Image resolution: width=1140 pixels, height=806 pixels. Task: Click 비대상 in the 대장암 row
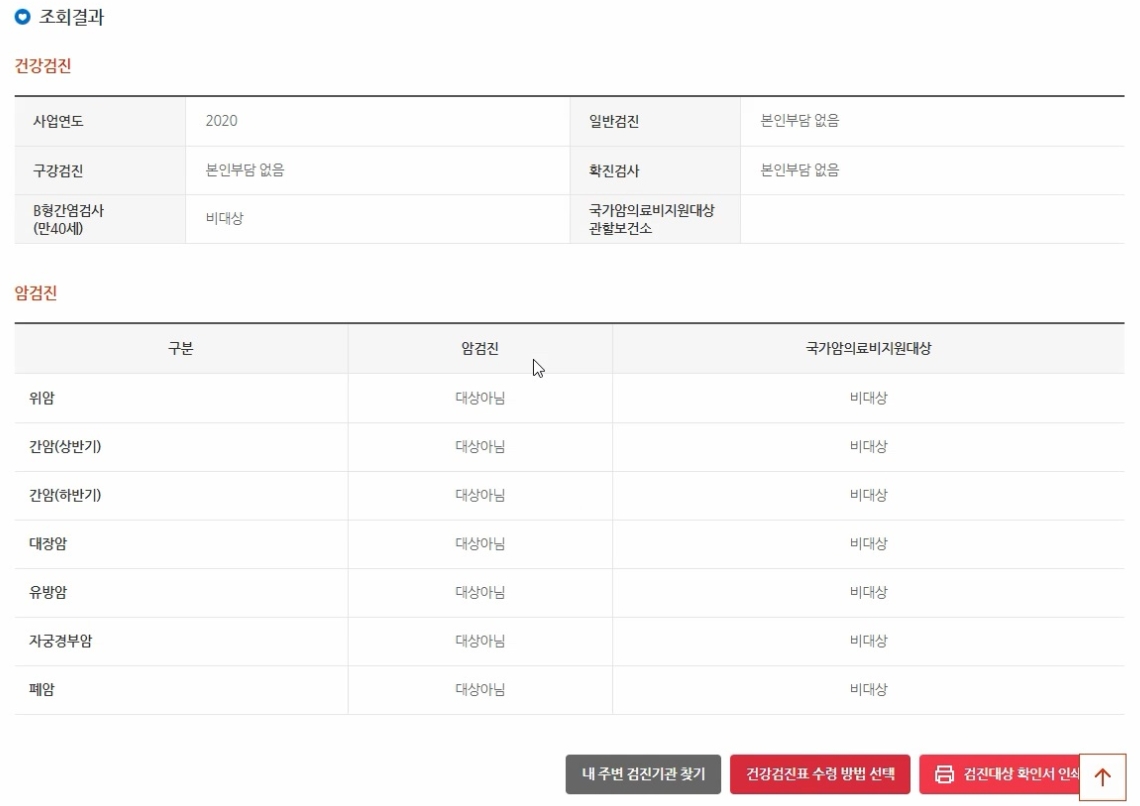point(868,544)
